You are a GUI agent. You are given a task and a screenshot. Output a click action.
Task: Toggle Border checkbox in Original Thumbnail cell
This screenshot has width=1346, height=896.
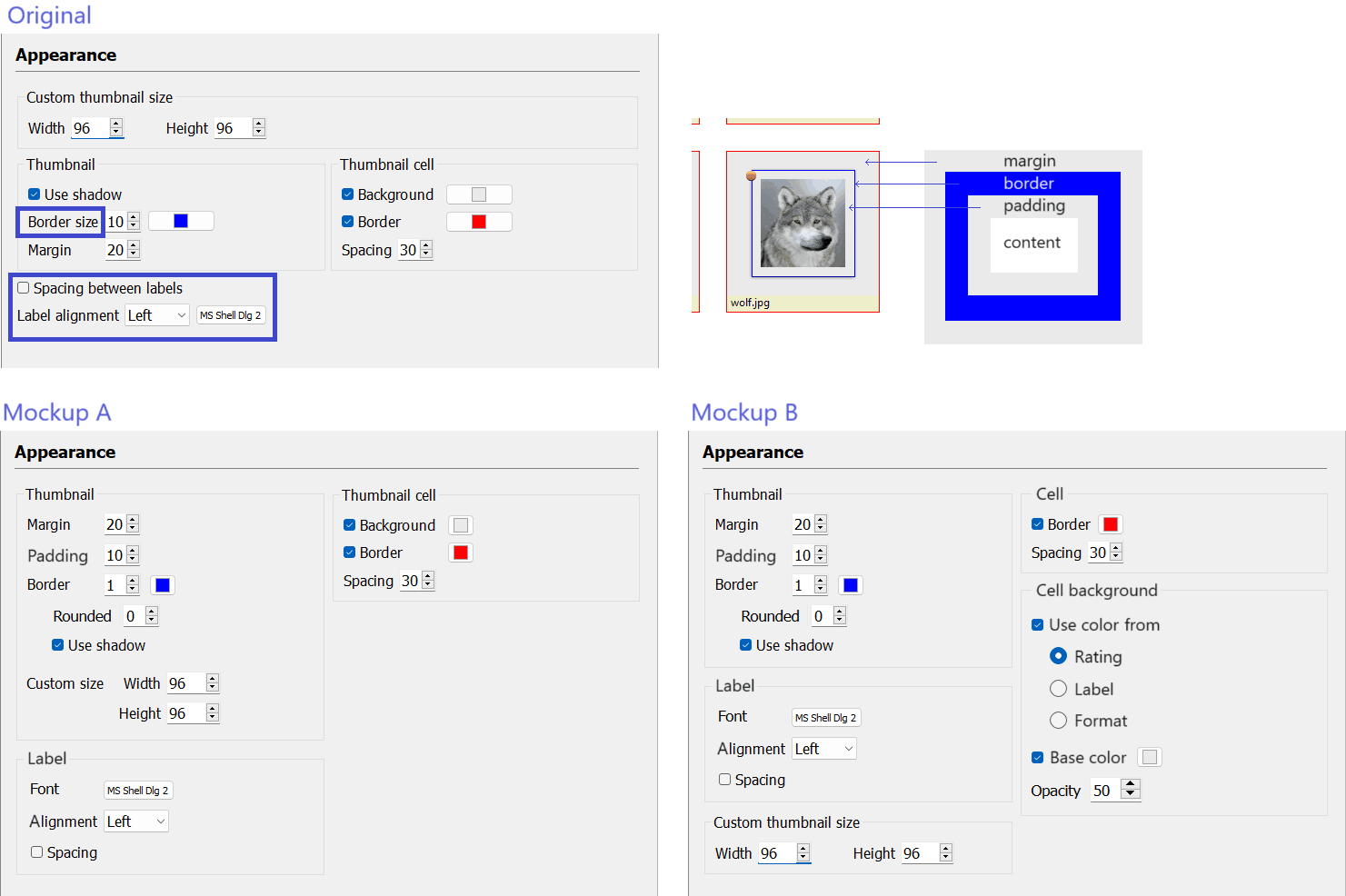[347, 222]
